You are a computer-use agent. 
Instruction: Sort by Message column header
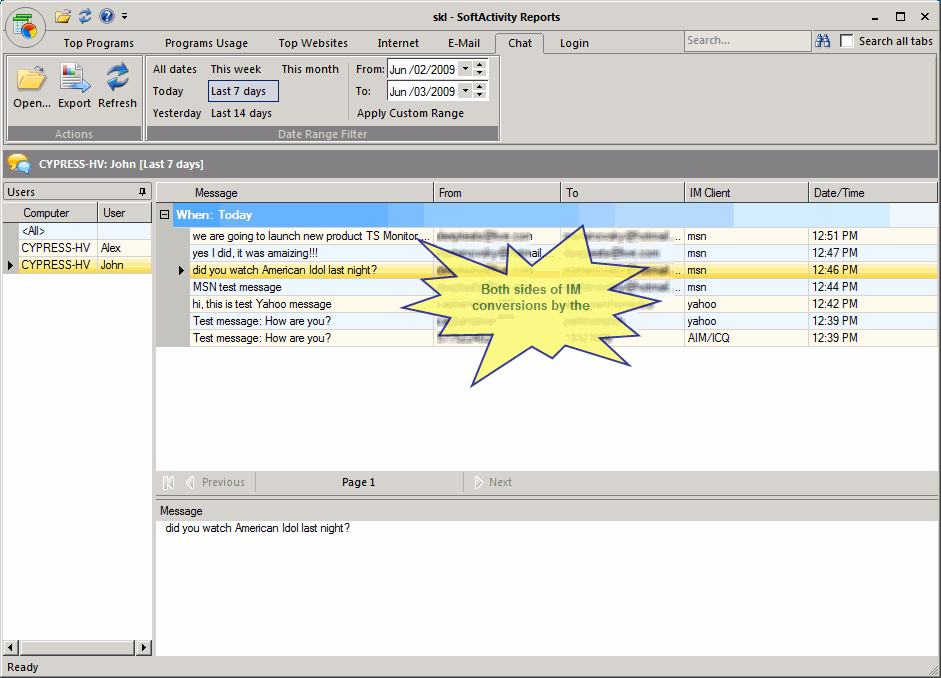tap(295, 193)
